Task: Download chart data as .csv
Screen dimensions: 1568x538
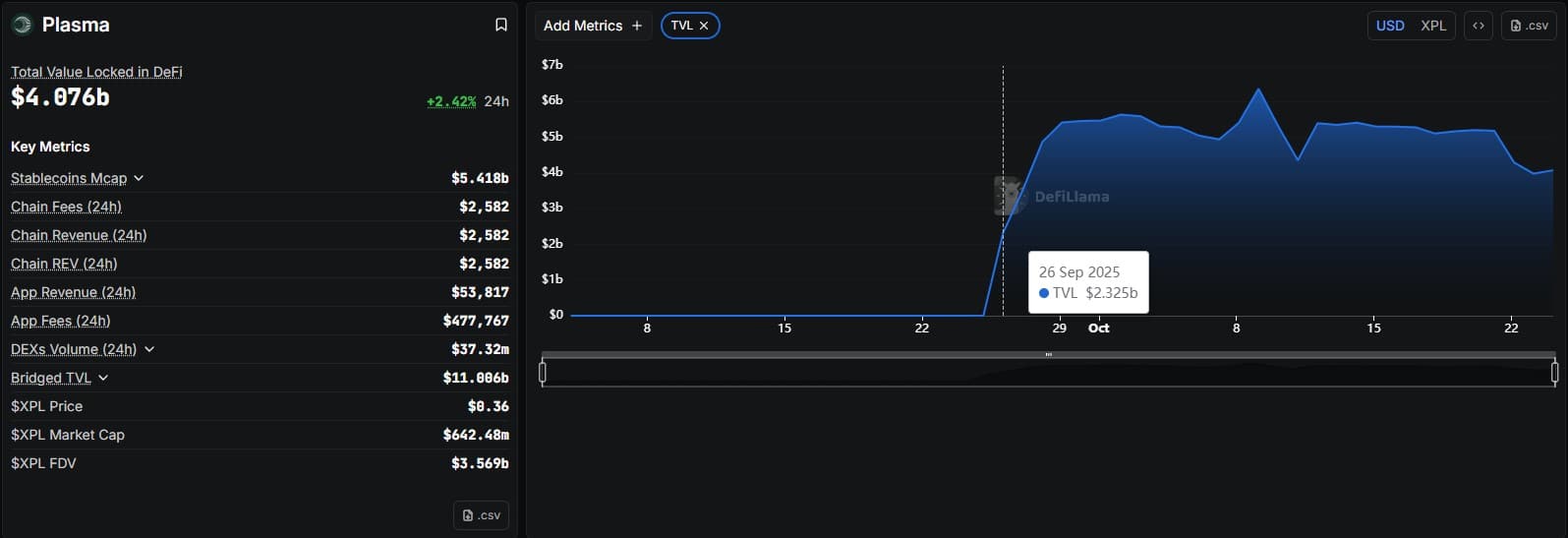Action: click(x=1528, y=26)
